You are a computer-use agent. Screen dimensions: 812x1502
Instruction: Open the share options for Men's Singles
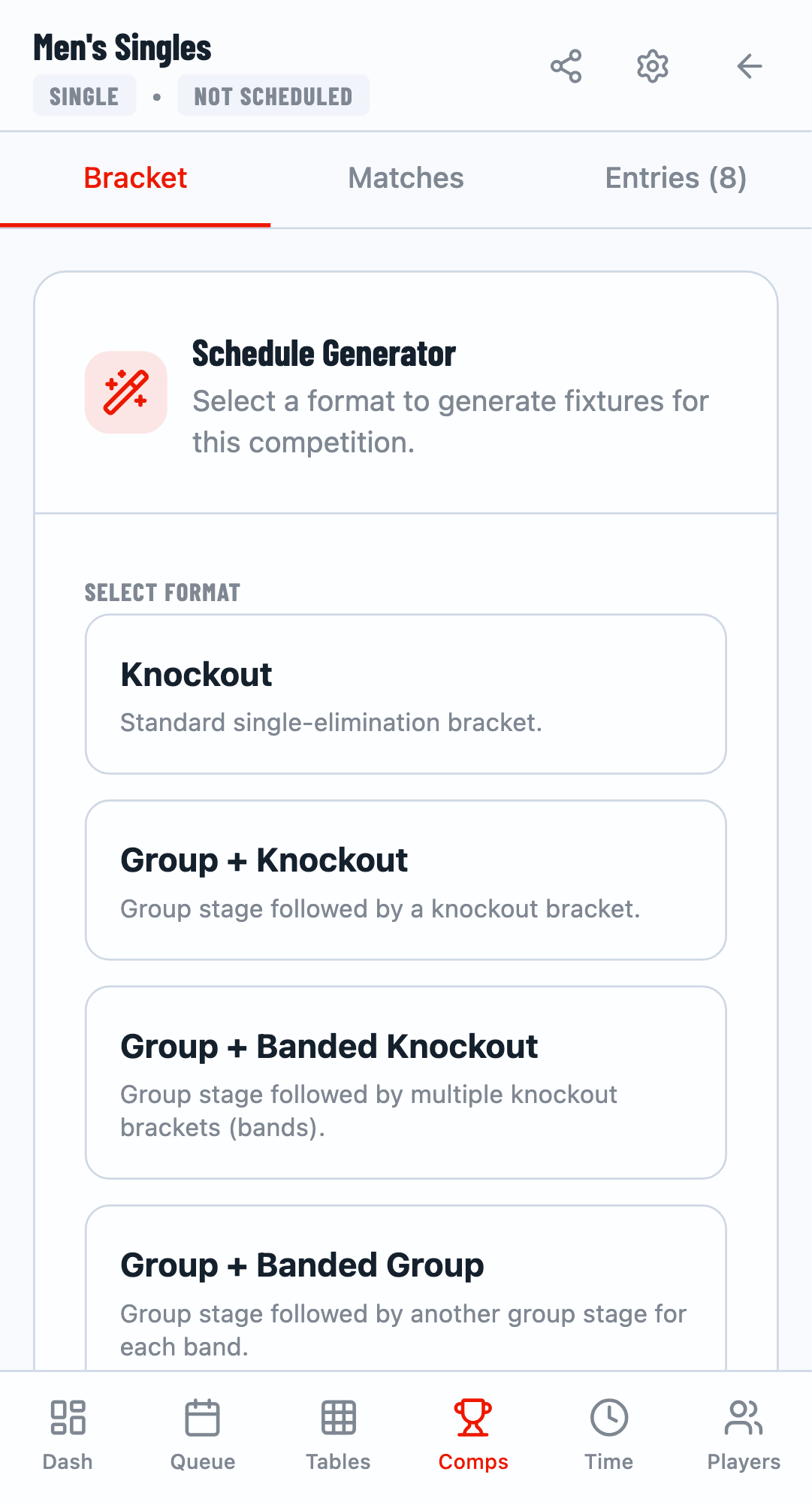point(566,67)
